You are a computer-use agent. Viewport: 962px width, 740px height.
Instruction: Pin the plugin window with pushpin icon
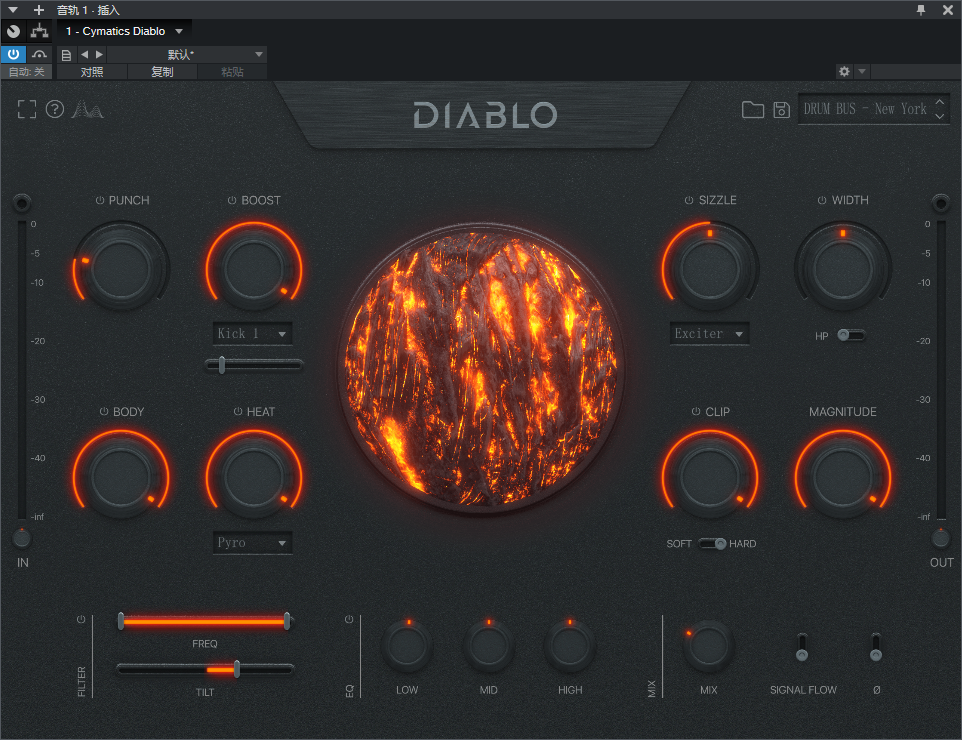tap(921, 10)
